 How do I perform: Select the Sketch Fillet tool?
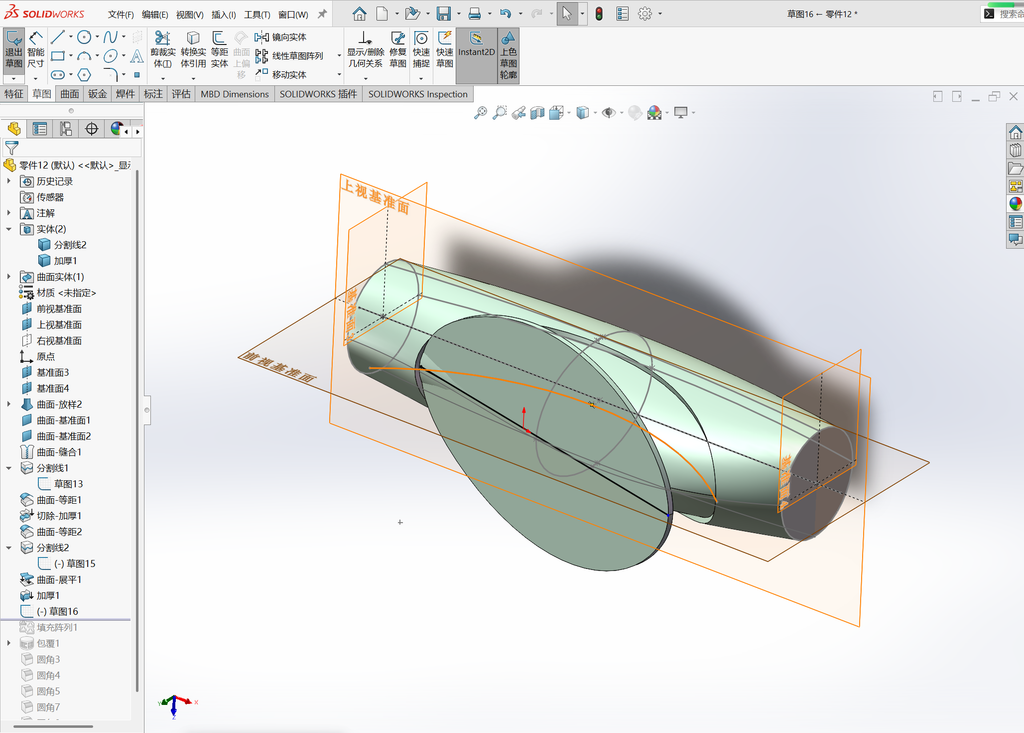(x=110, y=74)
